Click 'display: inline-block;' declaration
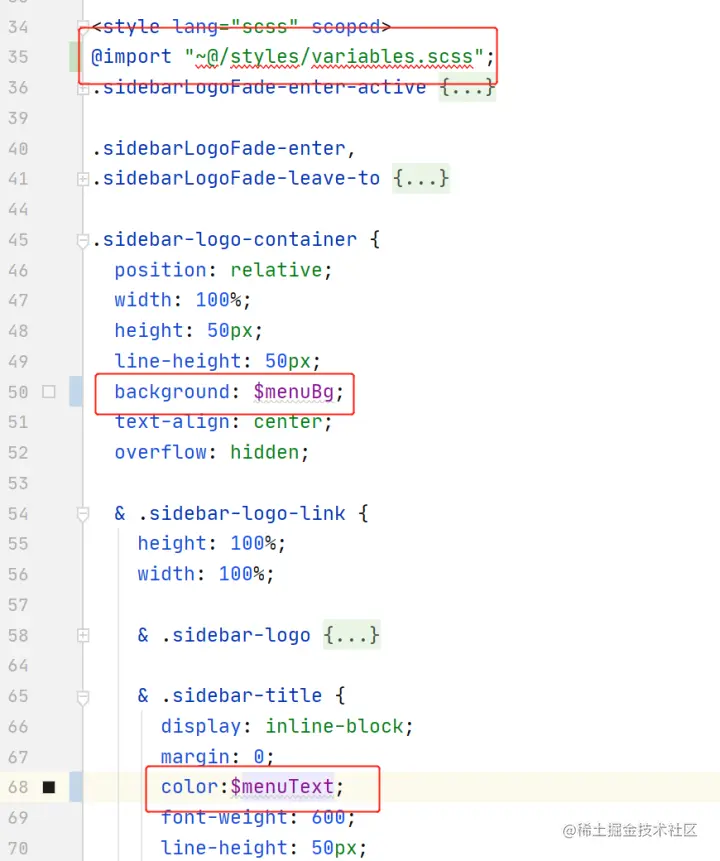 287,726
